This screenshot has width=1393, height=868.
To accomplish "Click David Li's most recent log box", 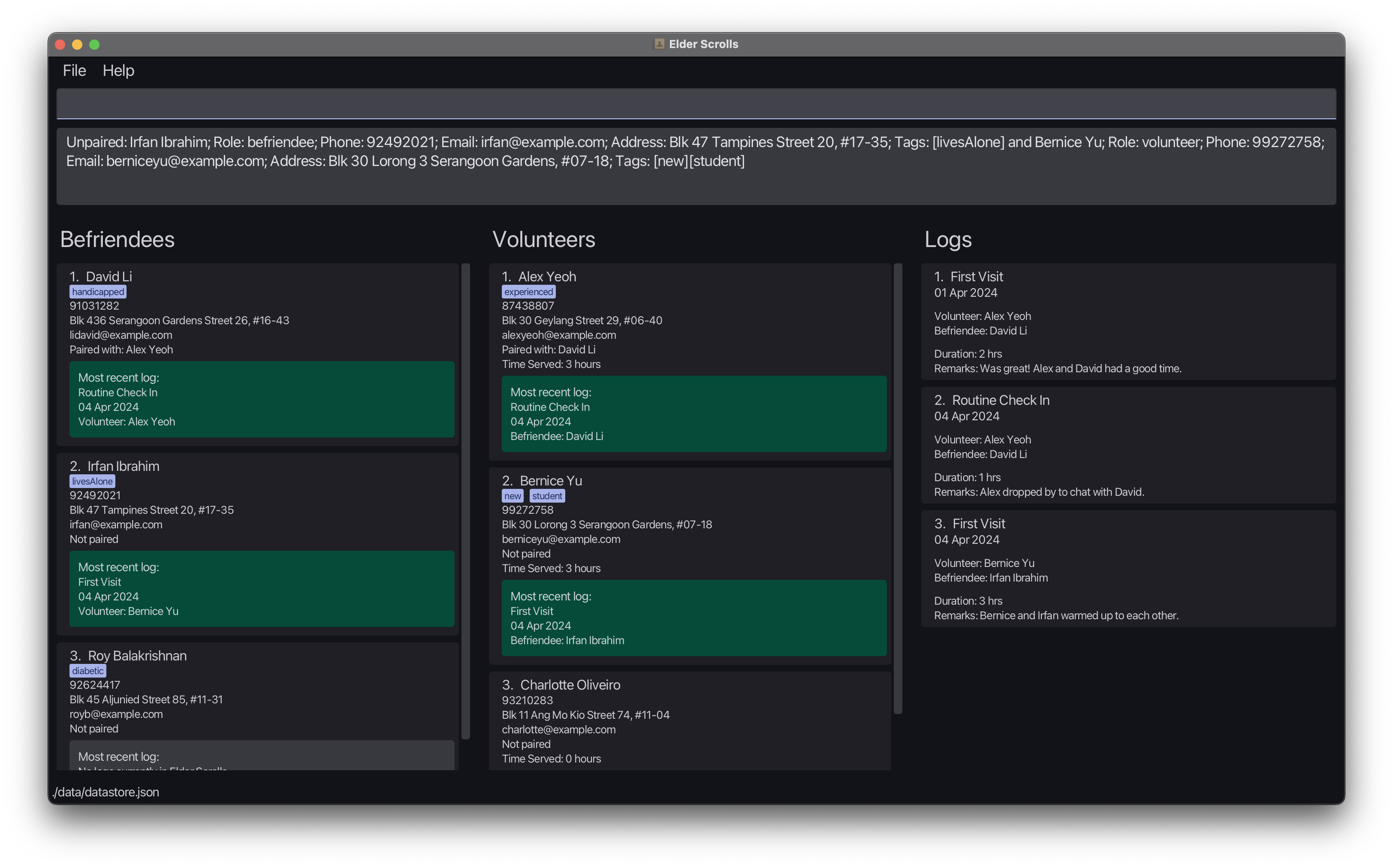I will pos(262,399).
